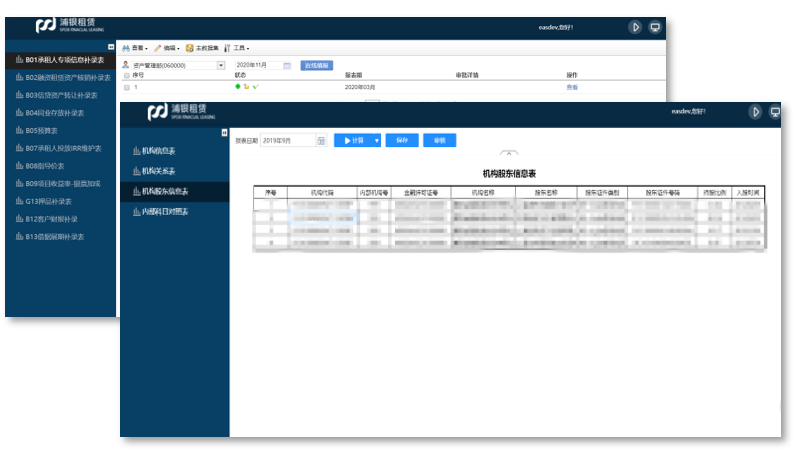This screenshot has width=793, height=457.
Task: Click the monitor icon in back window header
Action: click(x=655, y=27)
